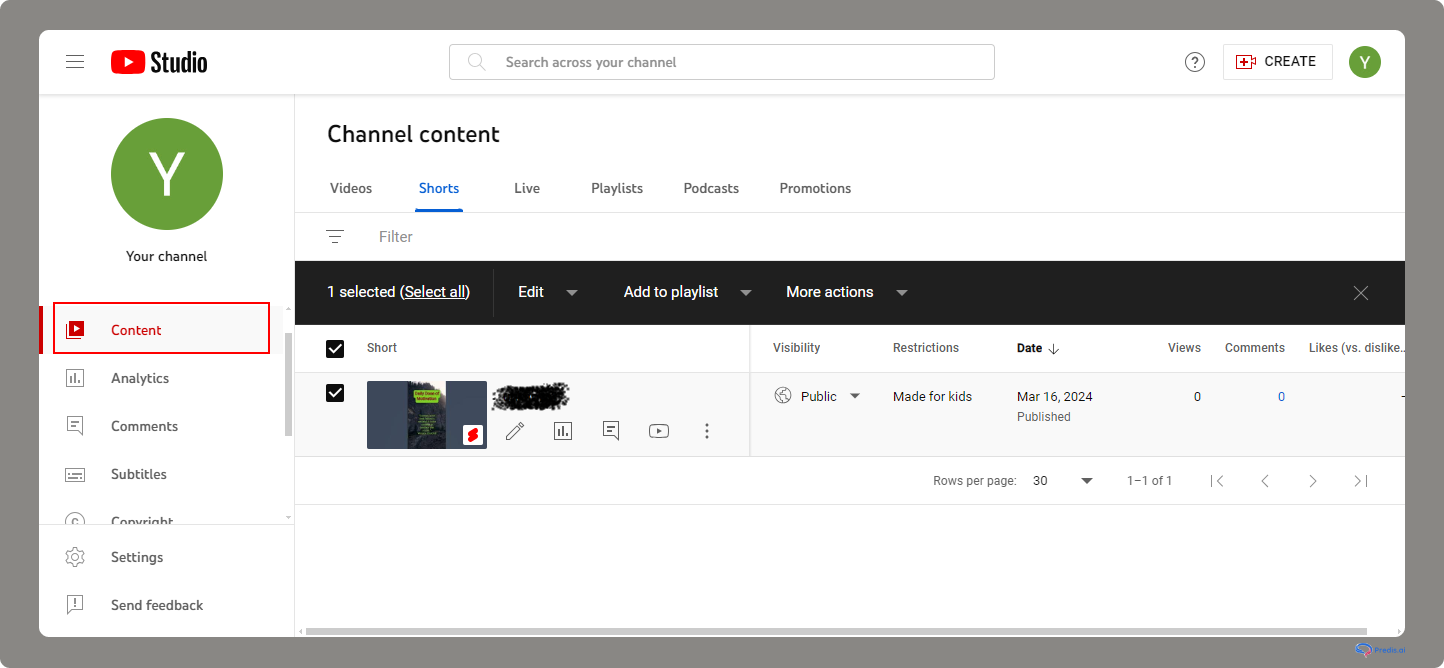Screen dimensions: 1444x668
Task: Click the Filter icon above the content list
Action: [x=335, y=236]
